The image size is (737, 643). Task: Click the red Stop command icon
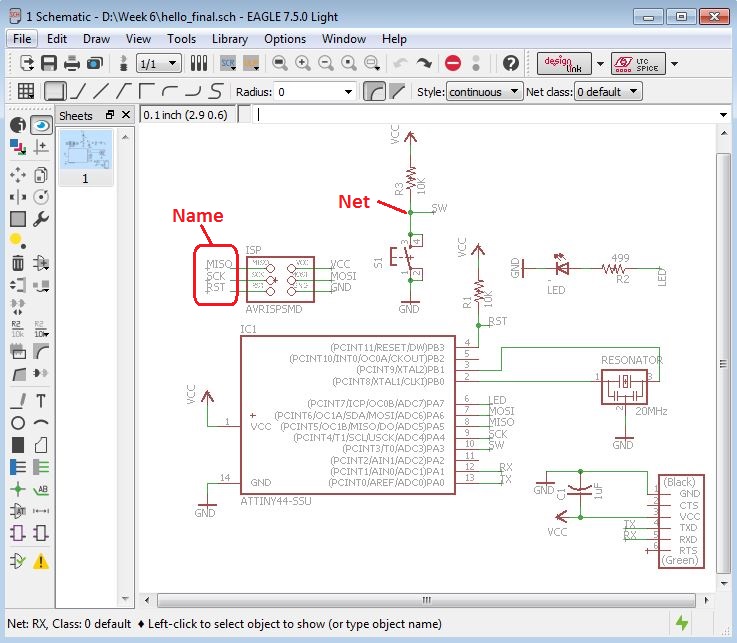453,63
